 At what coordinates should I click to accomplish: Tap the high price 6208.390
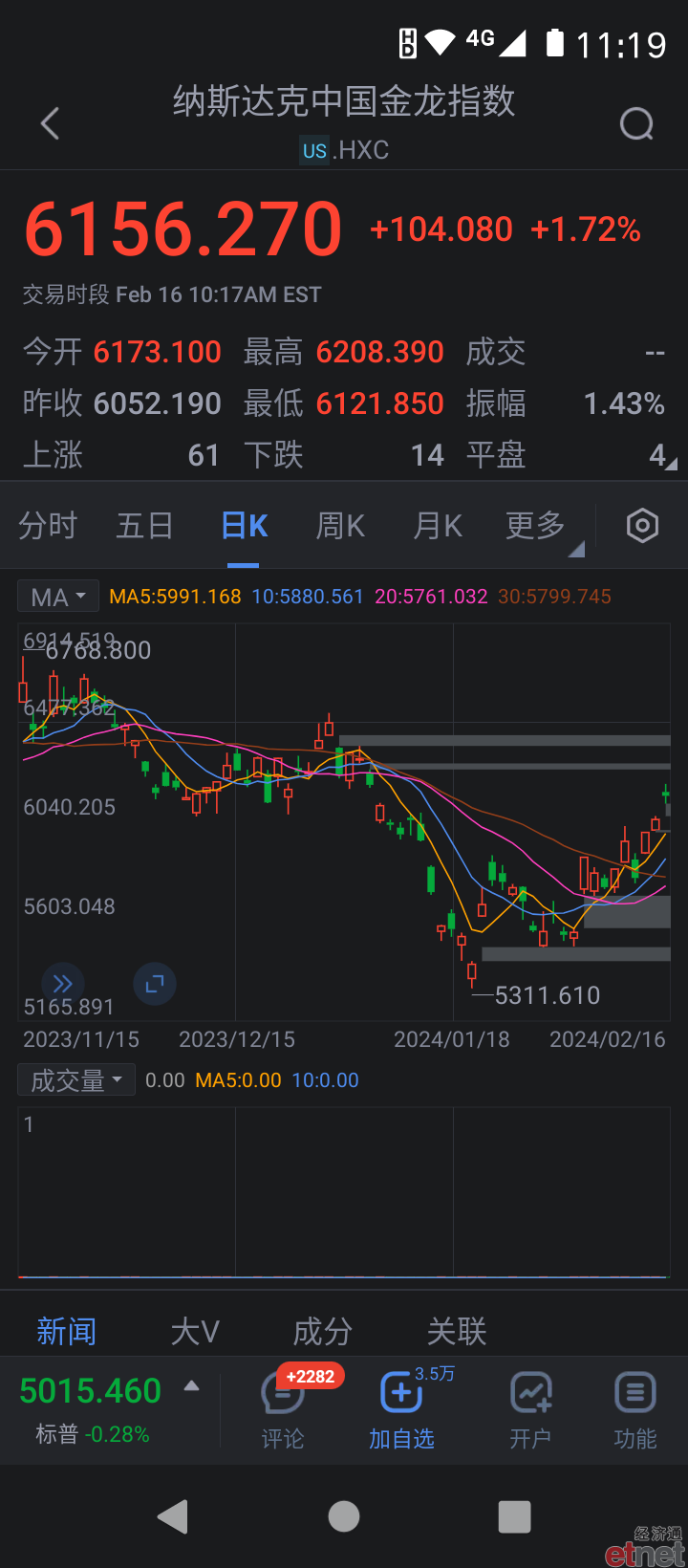click(380, 352)
